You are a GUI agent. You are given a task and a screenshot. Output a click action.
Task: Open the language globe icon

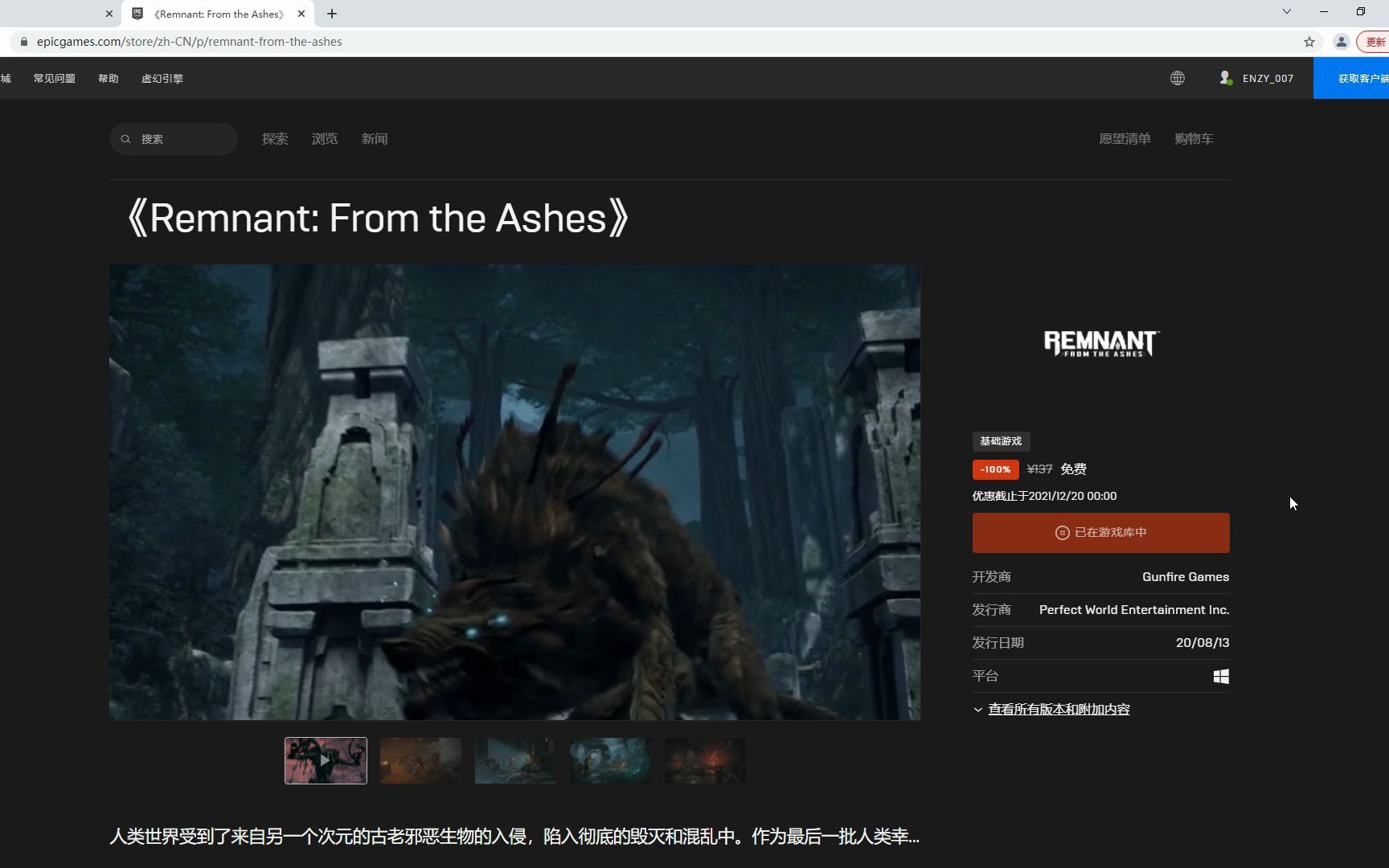click(x=1177, y=78)
